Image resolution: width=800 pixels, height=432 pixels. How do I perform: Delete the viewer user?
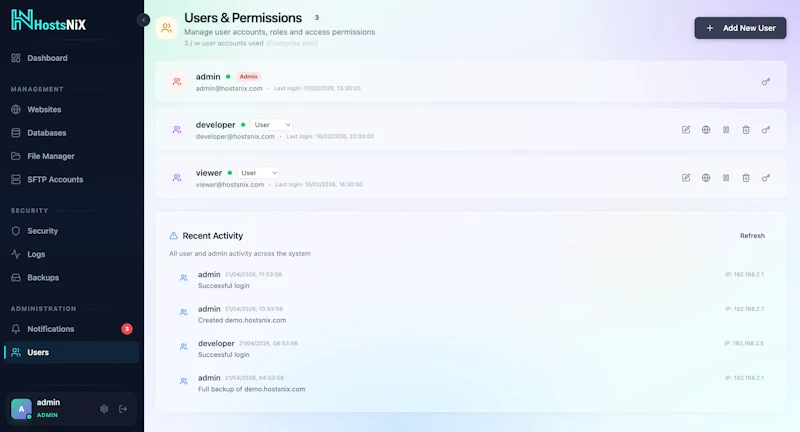click(746, 178)
